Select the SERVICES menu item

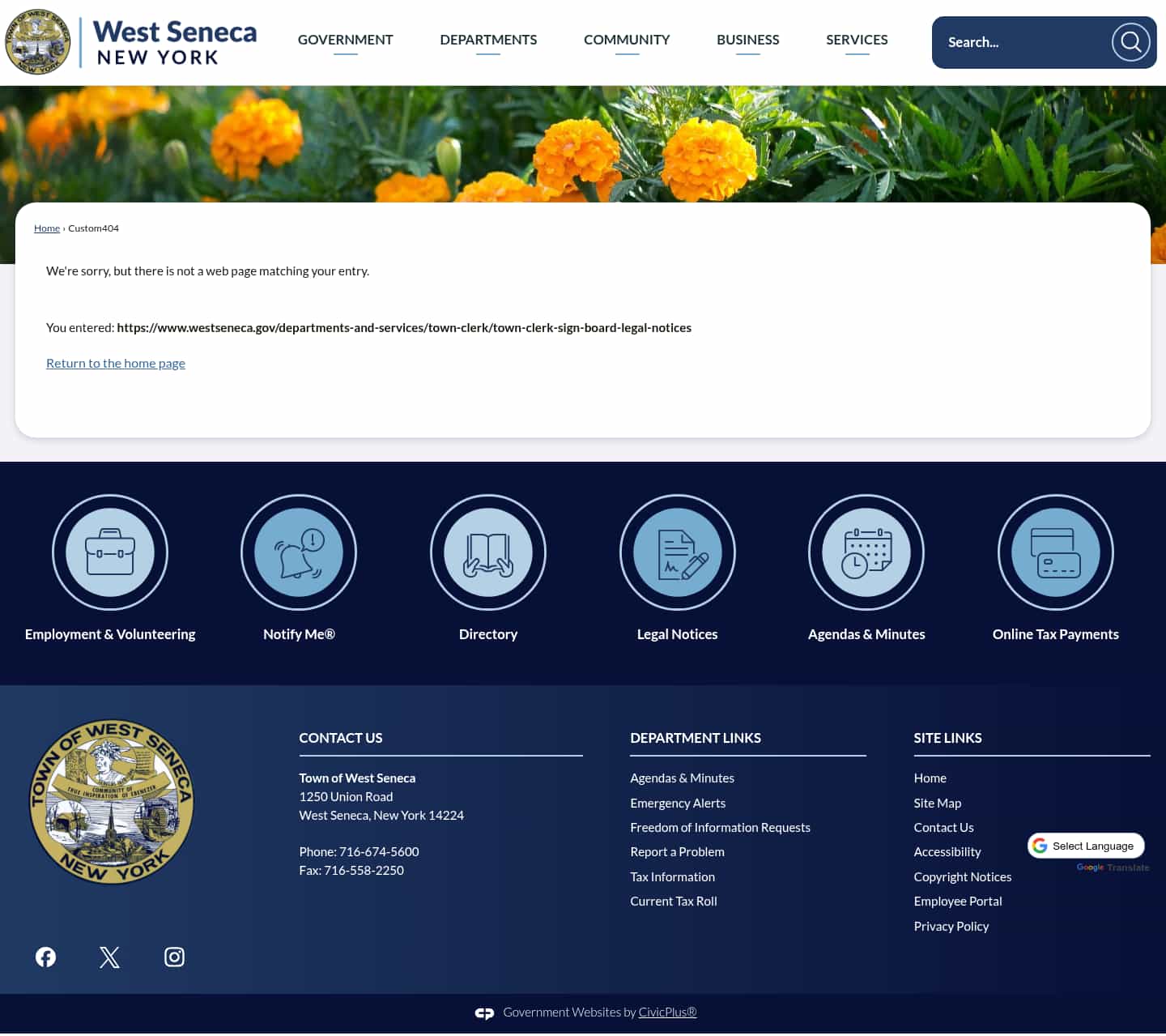coord(857,39)
